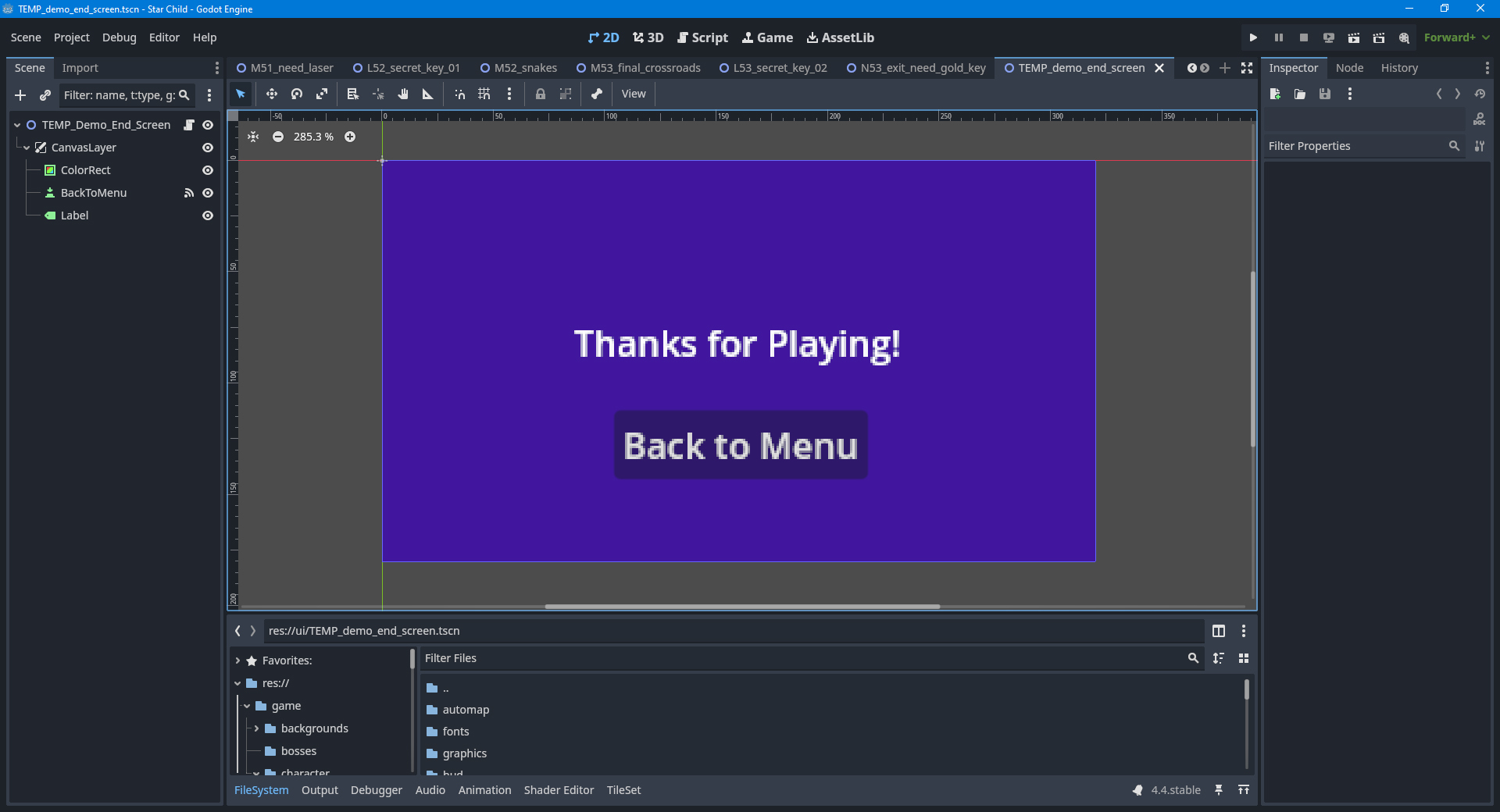Hide the CanvasLayer node

click(208, 148)
